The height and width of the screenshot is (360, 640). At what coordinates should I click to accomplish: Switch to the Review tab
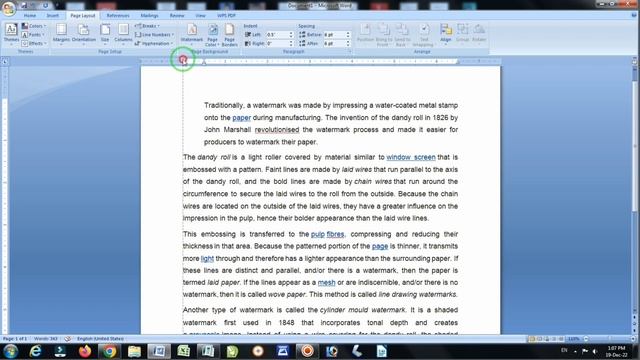pos(177,16)
